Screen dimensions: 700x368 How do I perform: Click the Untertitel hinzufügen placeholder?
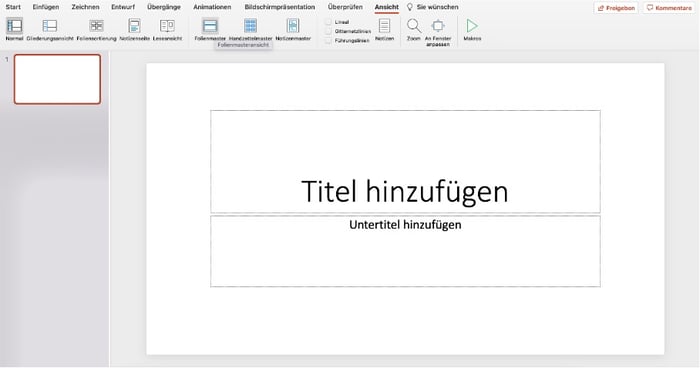[405, 251]
